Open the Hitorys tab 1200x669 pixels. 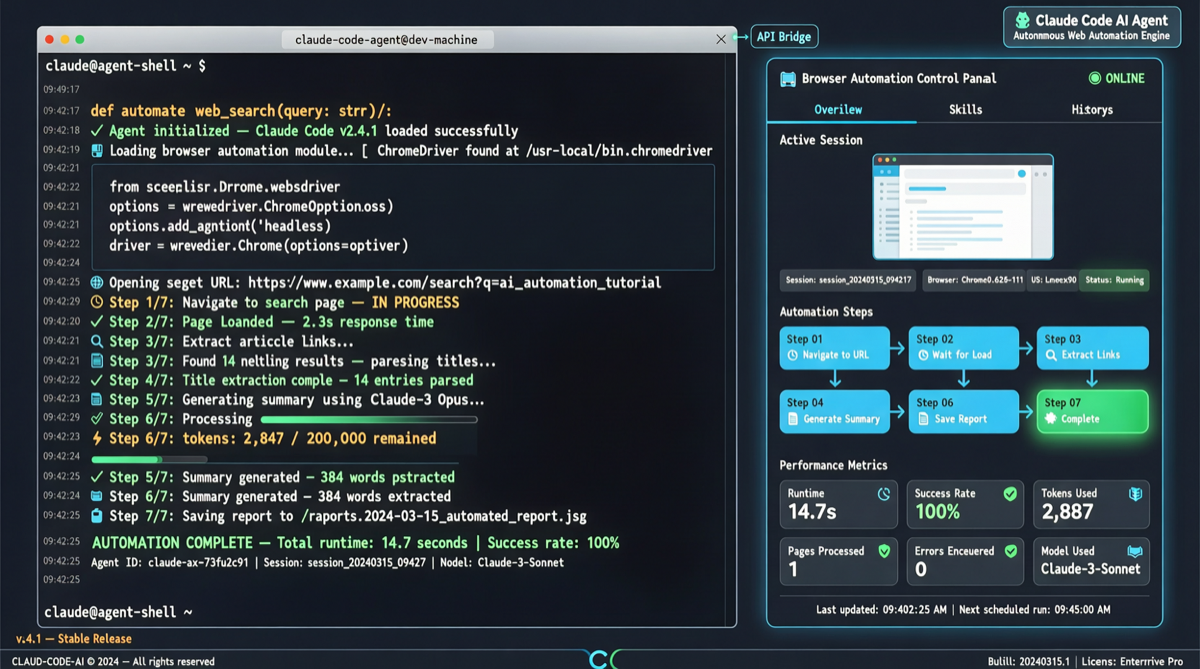(1092, 110)
